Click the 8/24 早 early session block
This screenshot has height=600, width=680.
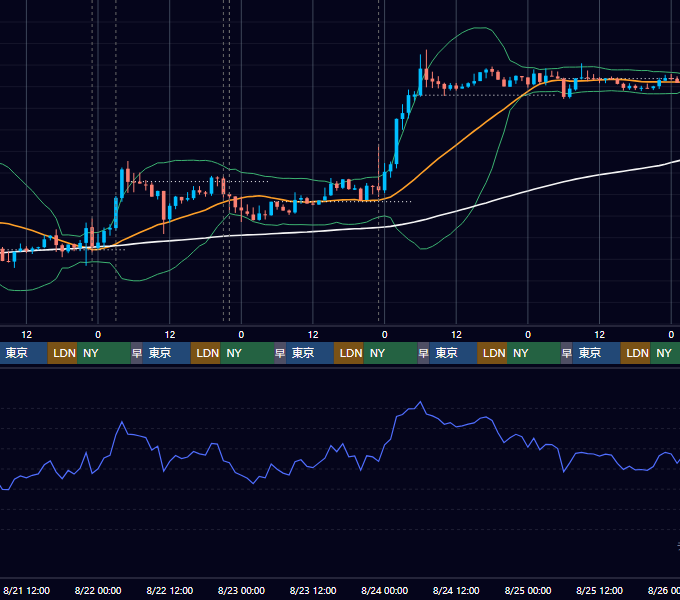point(423,353)
